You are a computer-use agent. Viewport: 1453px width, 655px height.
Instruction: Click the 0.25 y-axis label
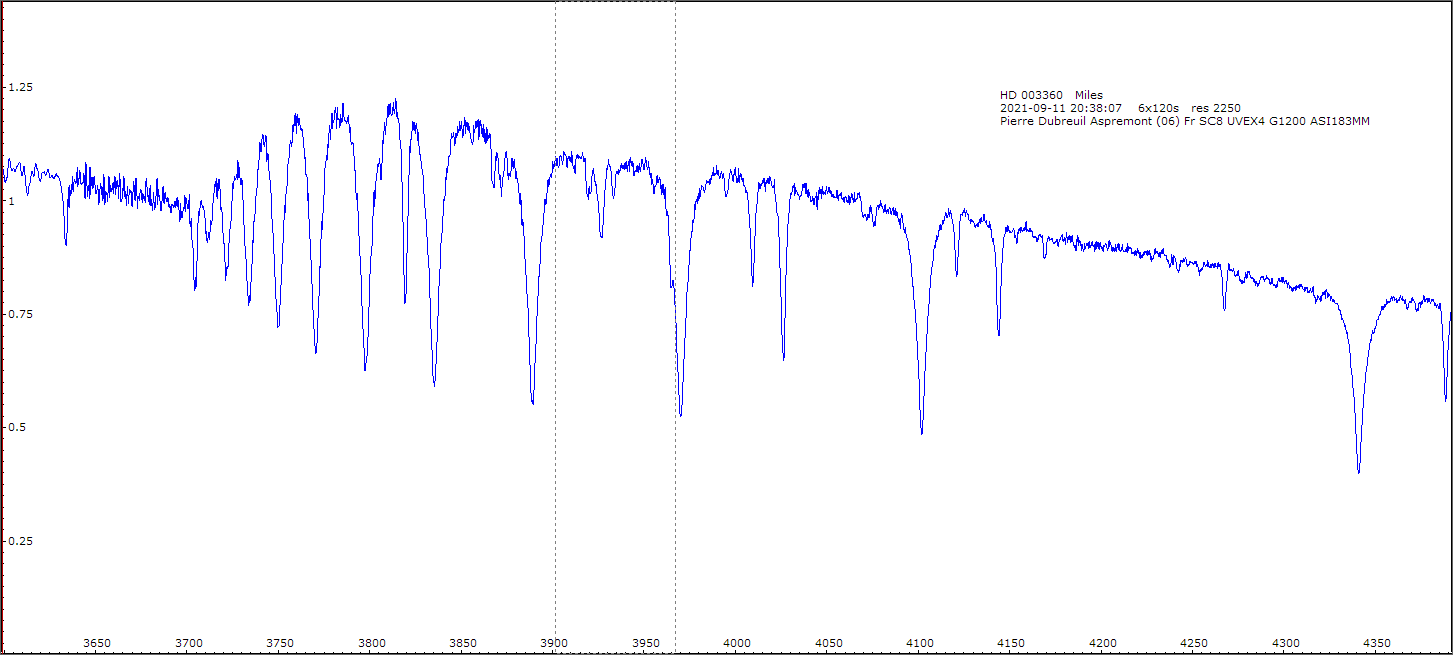pyautogui.click(x=20, y=541)
